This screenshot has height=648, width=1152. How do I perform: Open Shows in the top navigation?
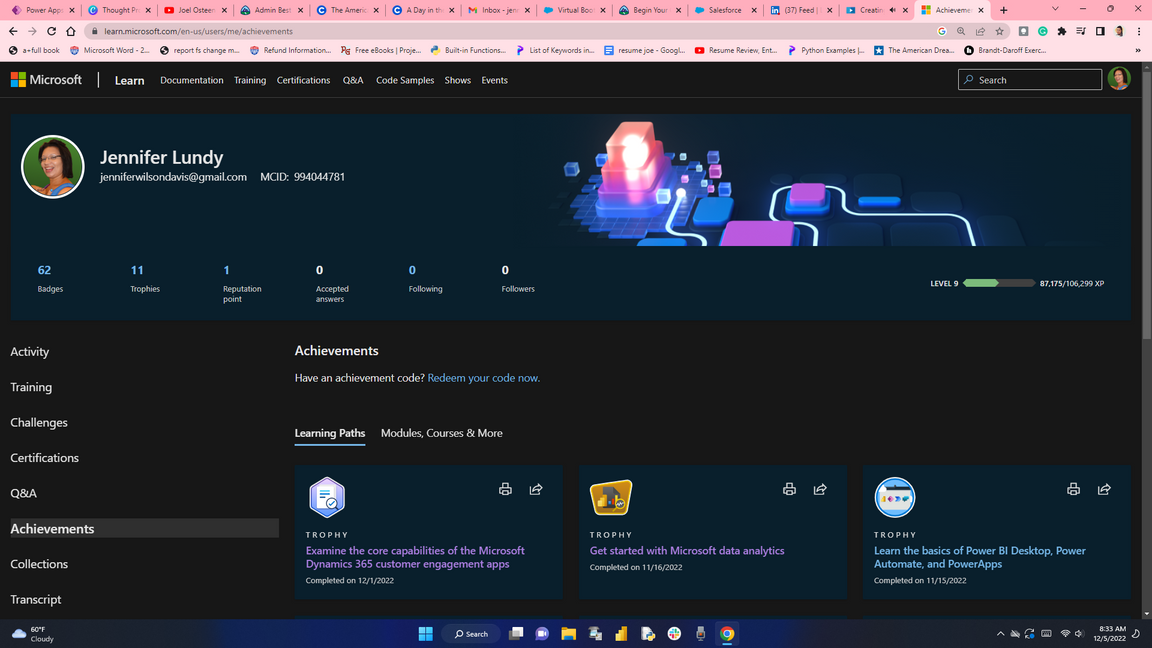458,80
